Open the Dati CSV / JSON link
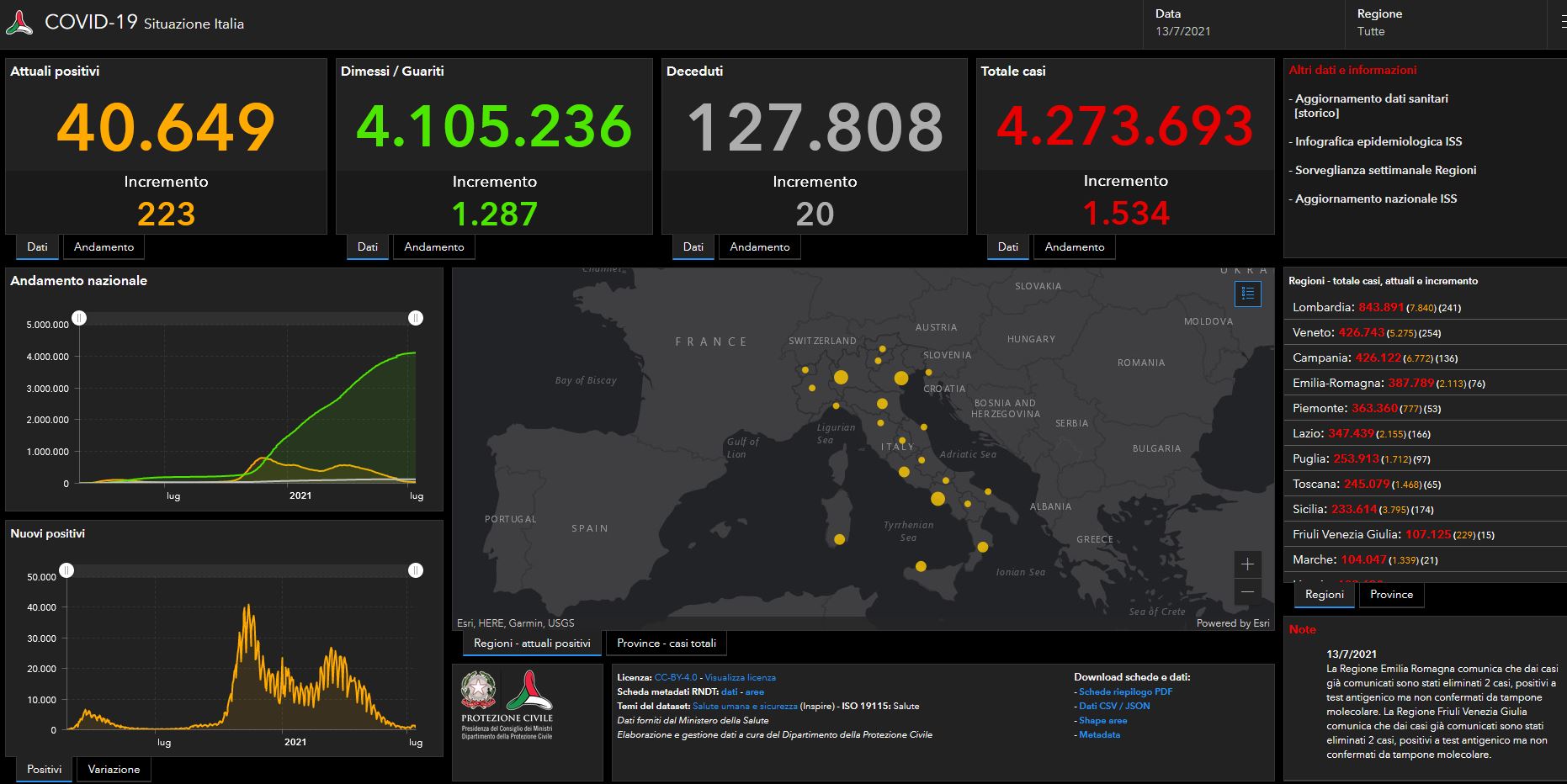 (x=1113, y=707)
